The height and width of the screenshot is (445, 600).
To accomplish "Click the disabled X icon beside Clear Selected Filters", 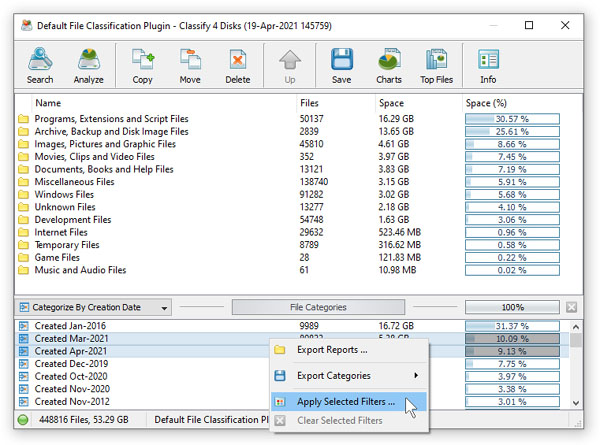I will click(x=280, y=421).
